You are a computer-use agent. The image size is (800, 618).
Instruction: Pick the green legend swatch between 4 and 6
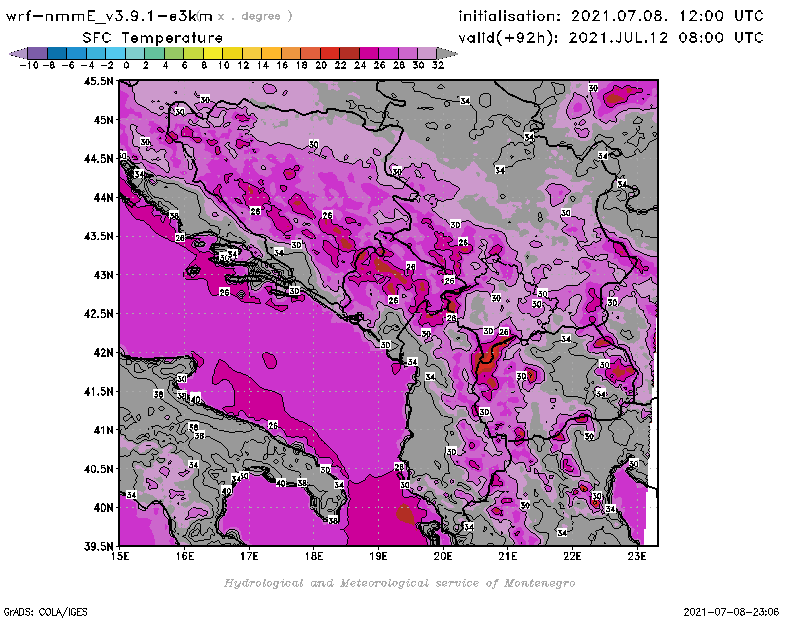click(174, 53)
